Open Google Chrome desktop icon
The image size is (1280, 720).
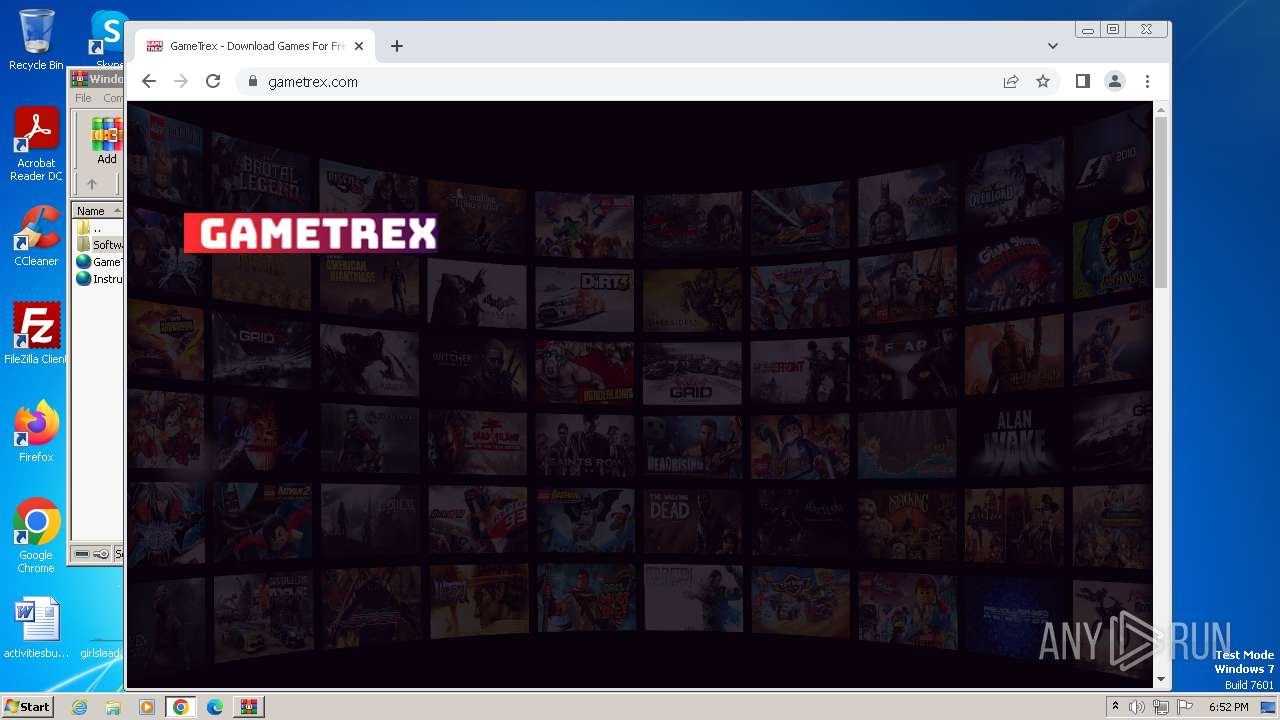[36, 536]
